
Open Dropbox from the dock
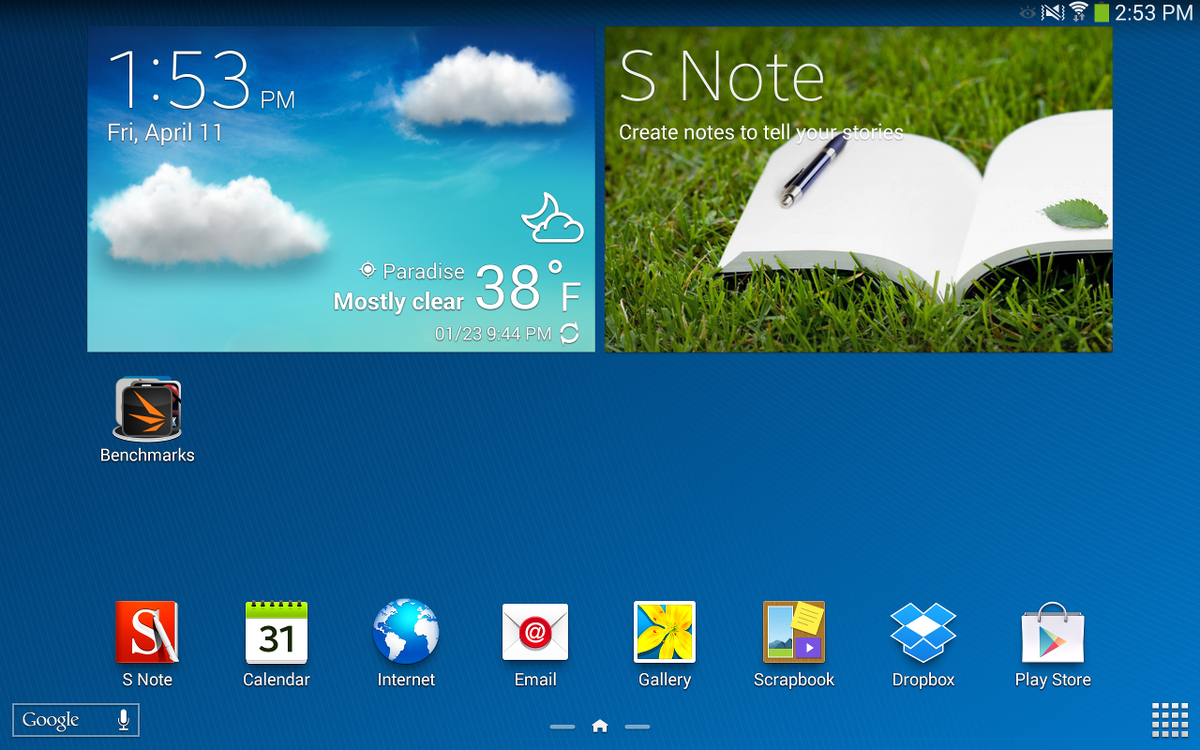tap(923, 632)
